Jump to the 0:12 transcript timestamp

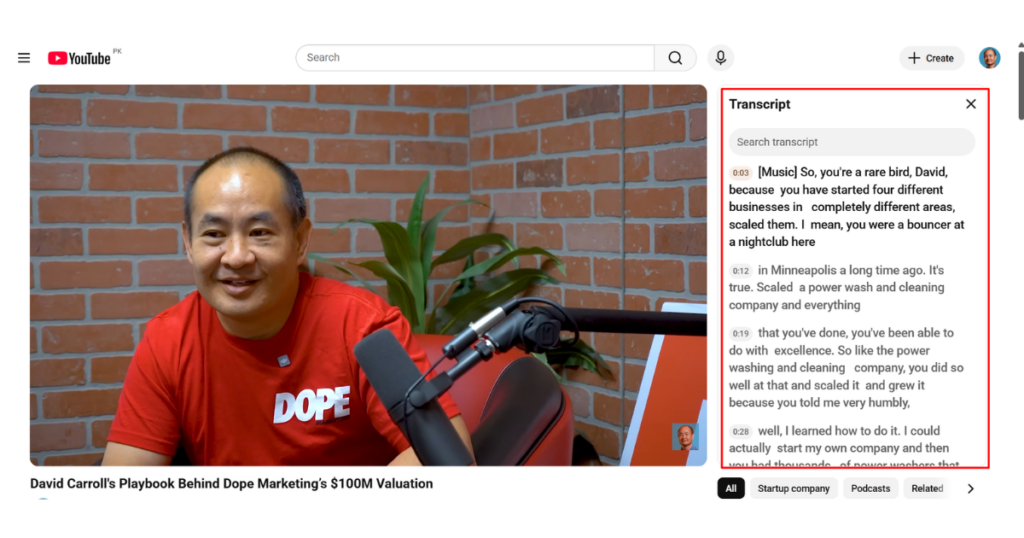pos(741,271)
